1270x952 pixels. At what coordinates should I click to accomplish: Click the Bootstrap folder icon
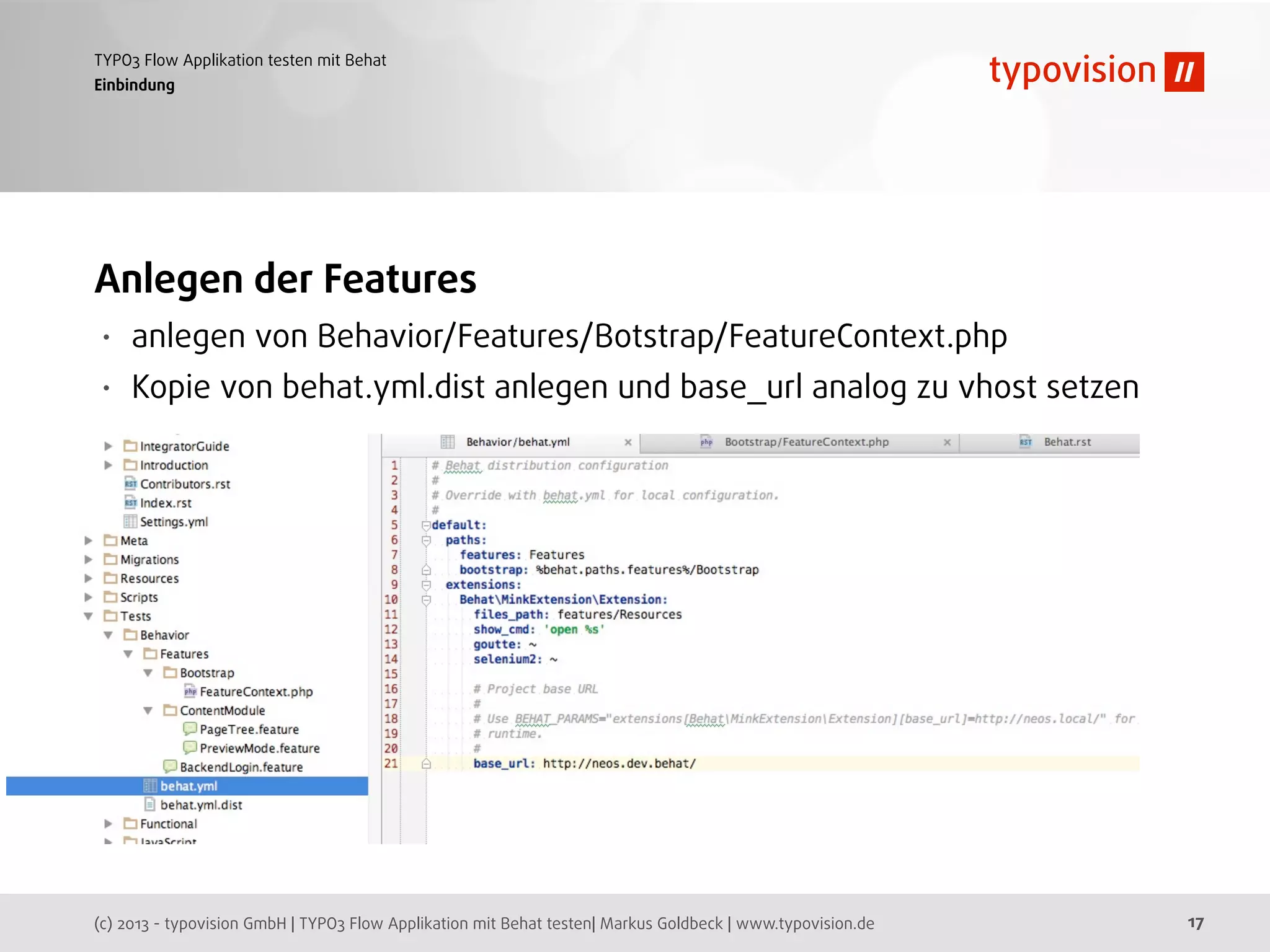click(x=170, y=673)
